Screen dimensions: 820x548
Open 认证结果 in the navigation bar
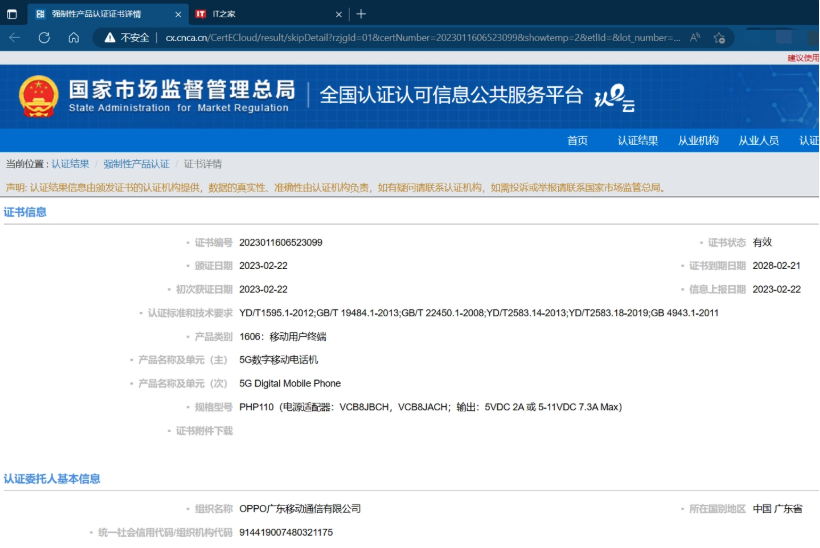coord(637,140)
